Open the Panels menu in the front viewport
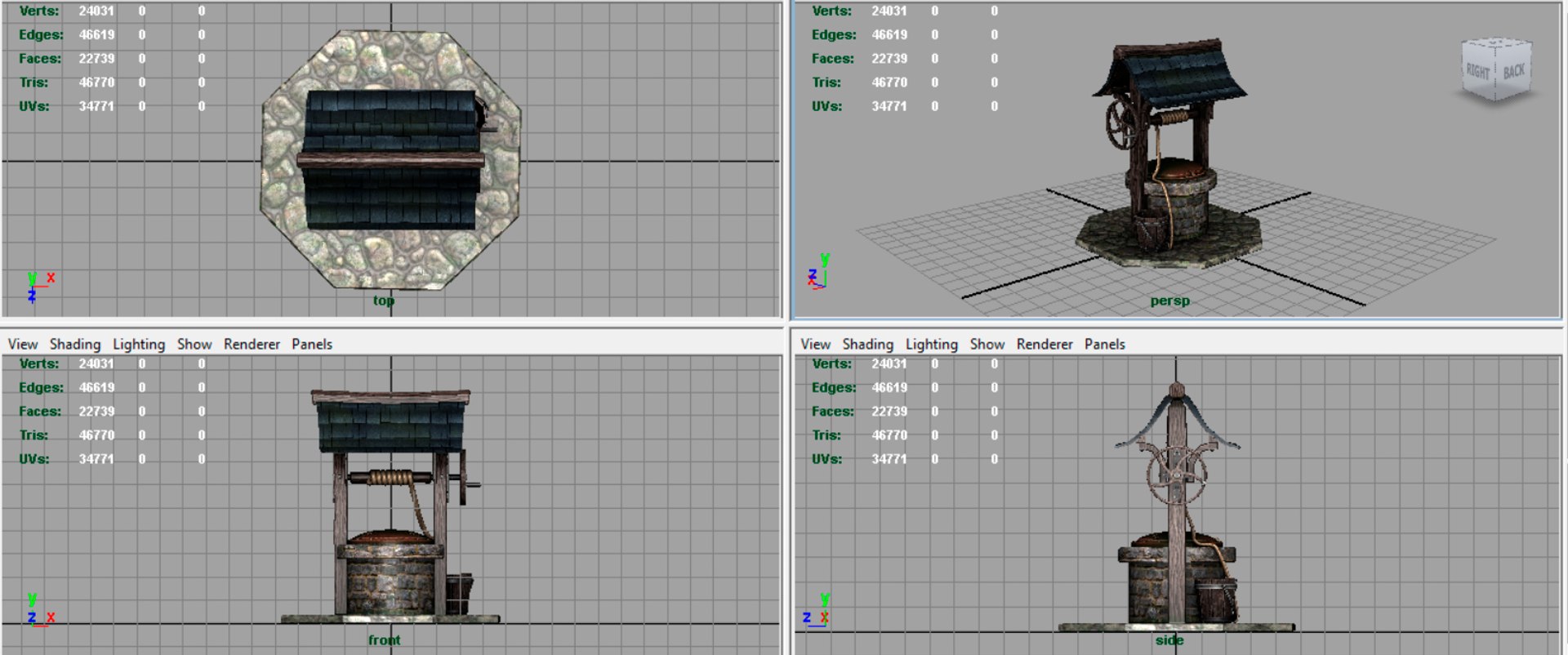1568x655 pixels. (312, 345)
